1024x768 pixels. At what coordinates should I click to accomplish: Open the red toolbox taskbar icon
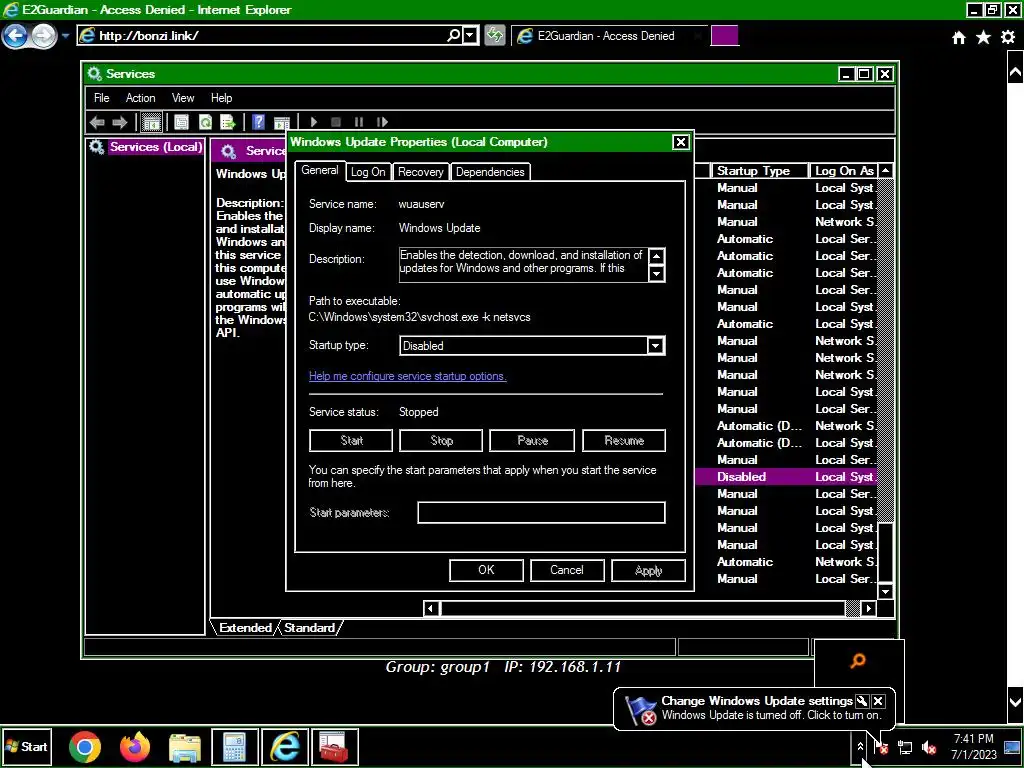click(x=335, y=747)
